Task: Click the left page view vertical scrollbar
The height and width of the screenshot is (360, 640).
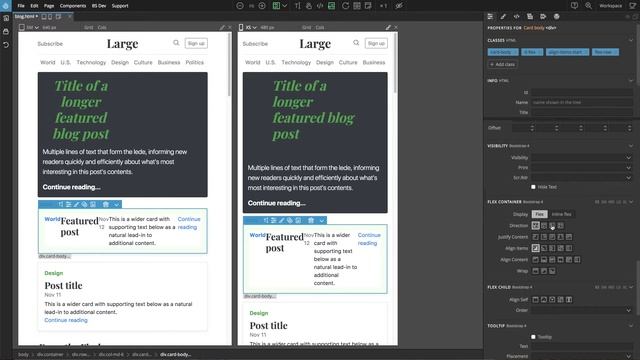Action: tap(229, 65)
